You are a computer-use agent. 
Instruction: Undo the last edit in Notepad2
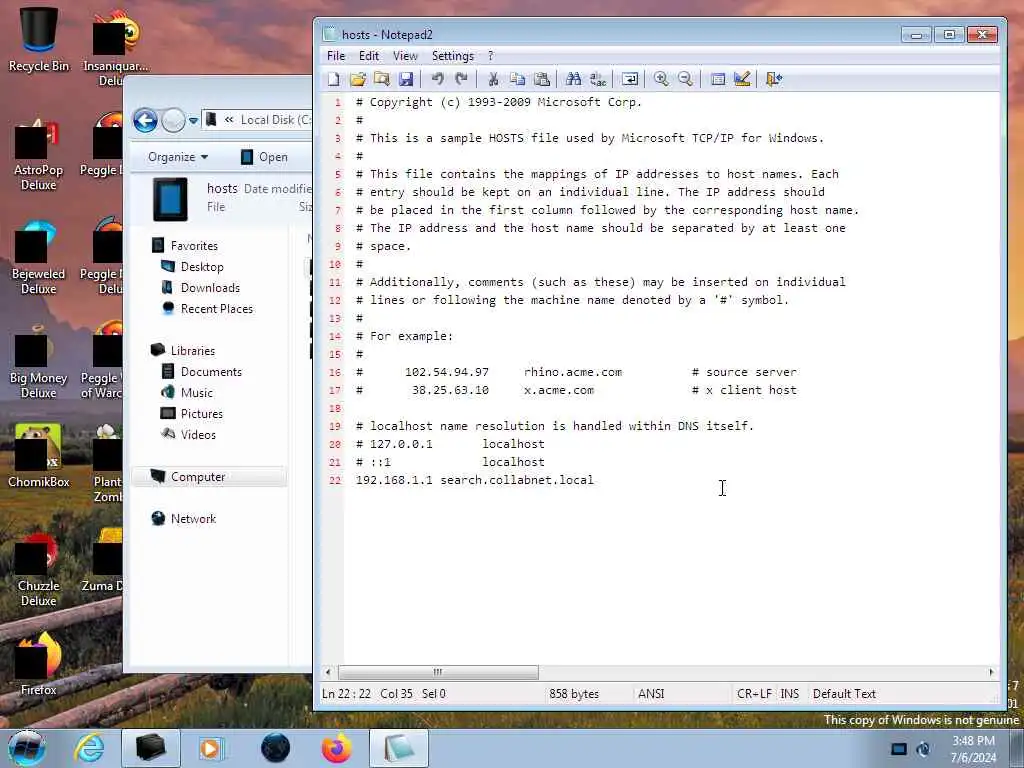(x=438, y=79)
